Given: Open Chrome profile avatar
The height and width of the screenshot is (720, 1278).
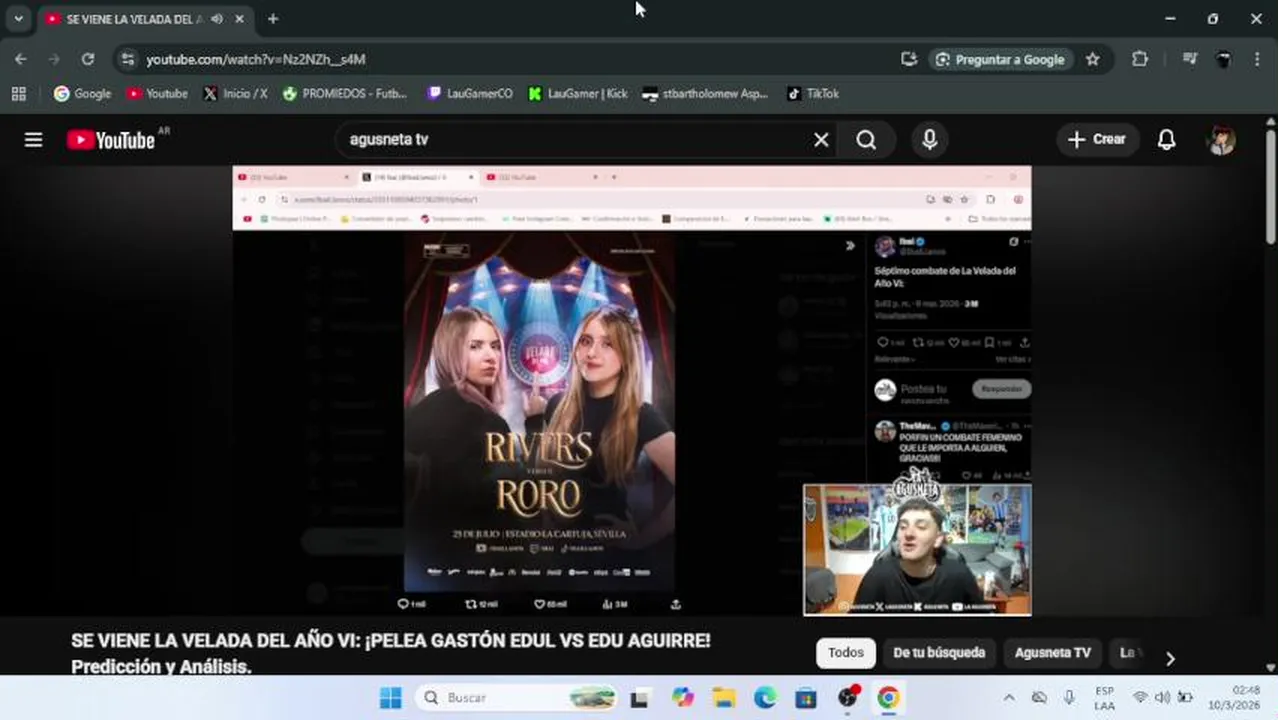Looking at the screenshot, I should pyautogui.click(x=1223, y=59).
